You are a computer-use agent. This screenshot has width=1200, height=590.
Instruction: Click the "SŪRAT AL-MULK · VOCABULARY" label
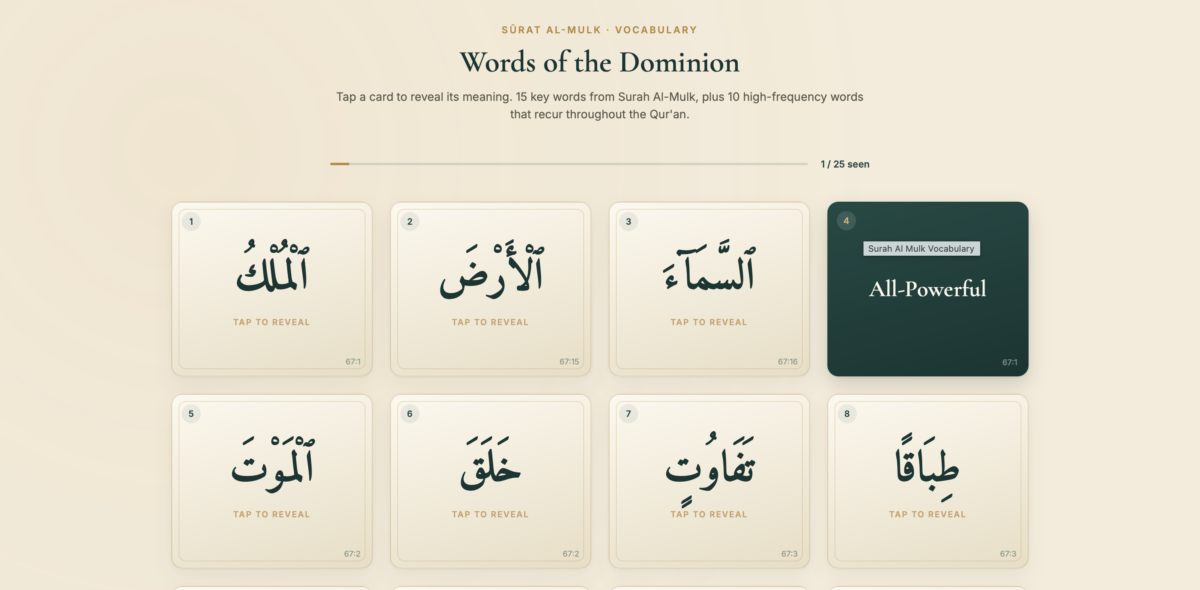(600, 30)
